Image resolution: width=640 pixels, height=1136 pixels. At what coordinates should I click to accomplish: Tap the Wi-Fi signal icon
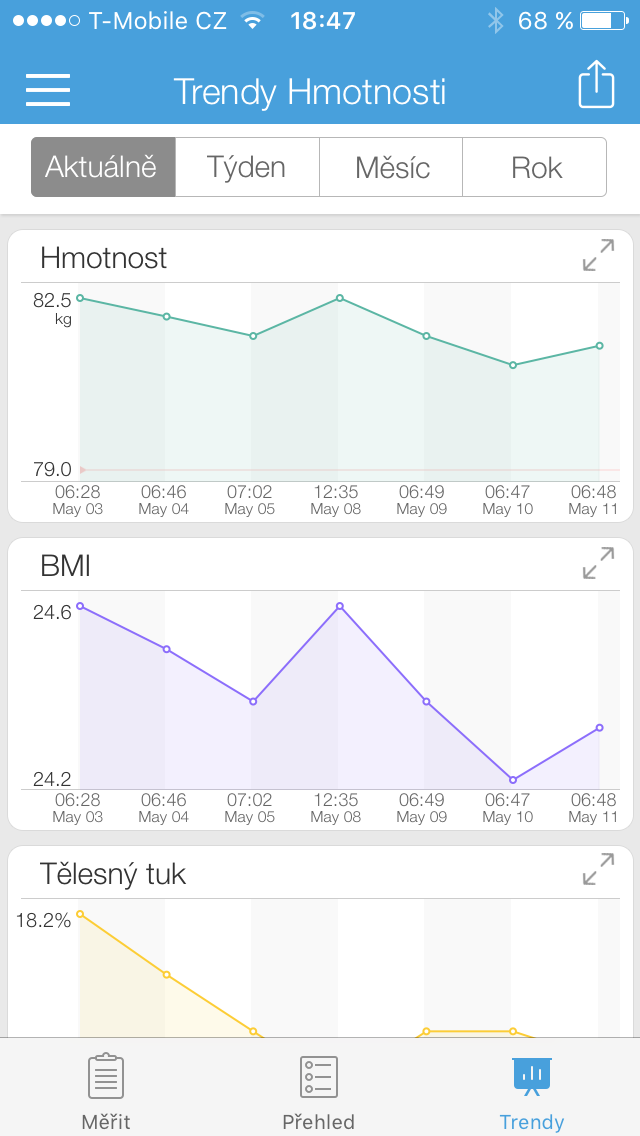(253, 20)
